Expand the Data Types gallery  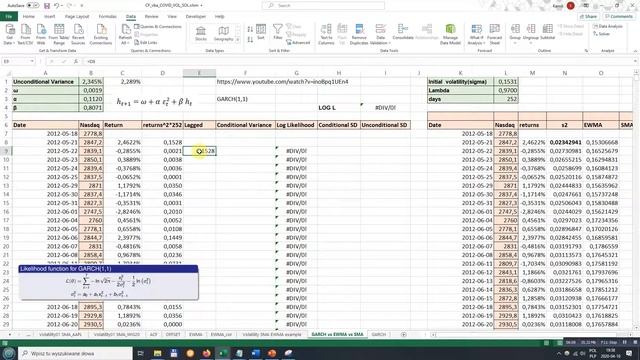tap(238, 40)
